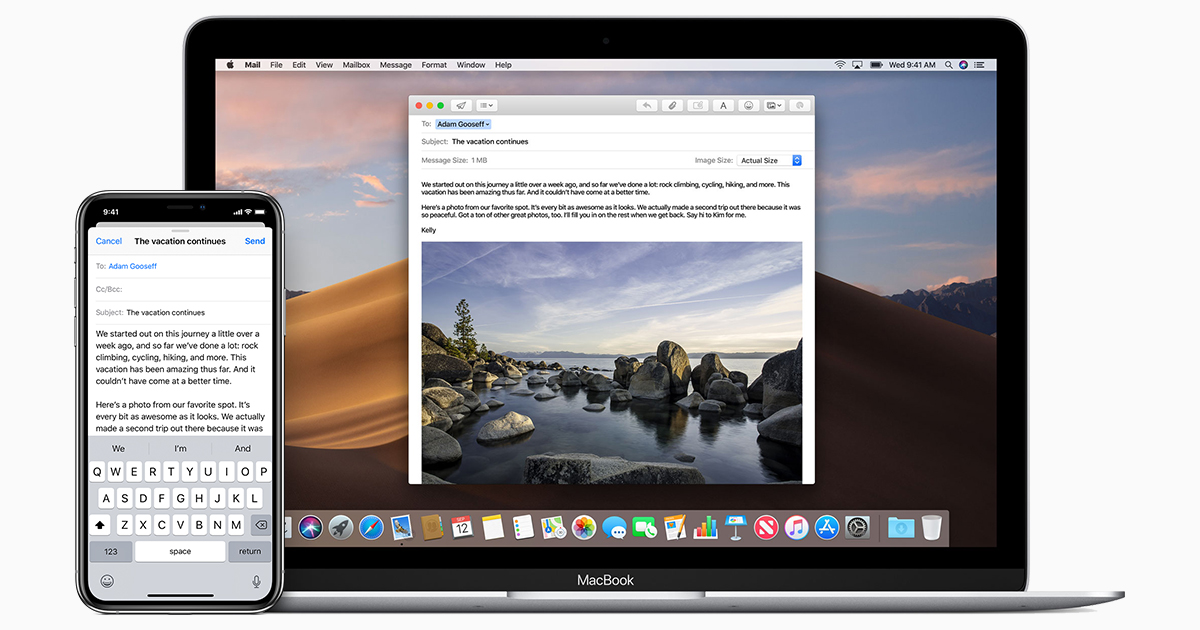
Task: Tap the microphone dictation icon on iPhone
Action: [256, 581]
